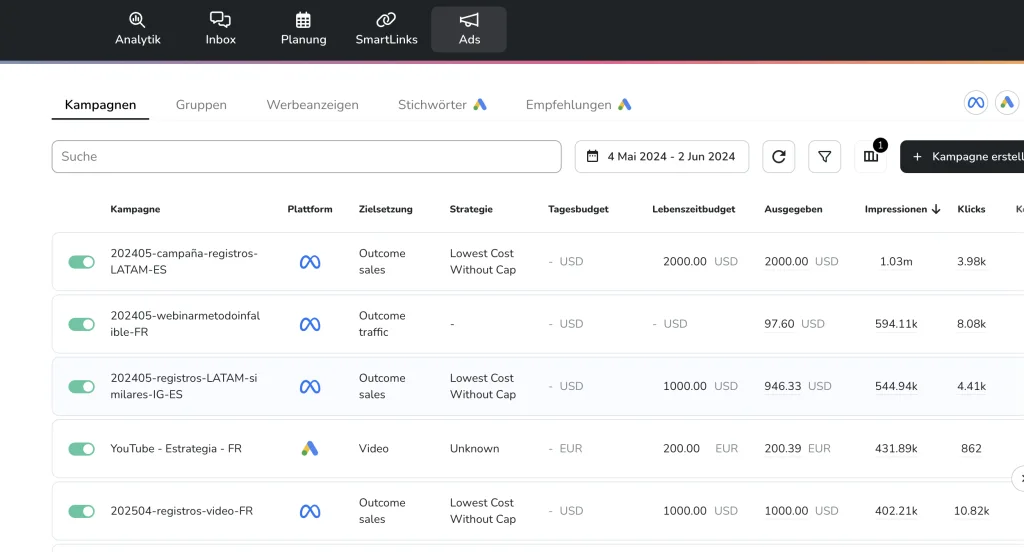Click the Google Ads platform filter icon
The image size is (1024, 552).
[x=1006, y=103]
